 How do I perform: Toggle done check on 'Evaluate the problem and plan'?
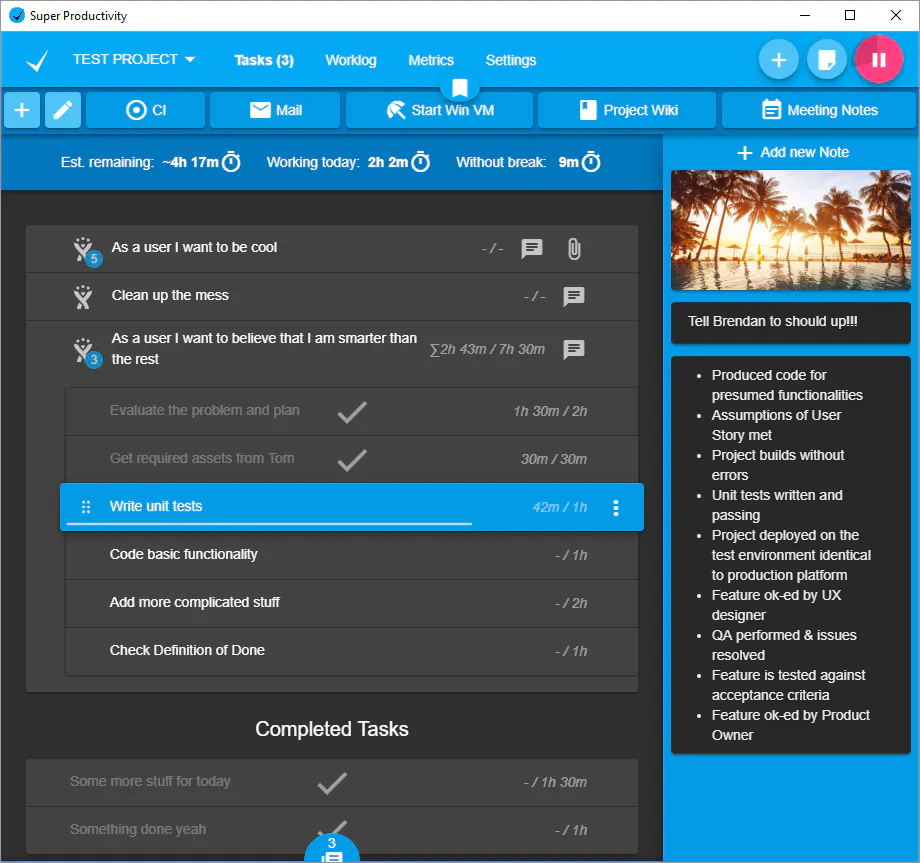coord(352,412)
